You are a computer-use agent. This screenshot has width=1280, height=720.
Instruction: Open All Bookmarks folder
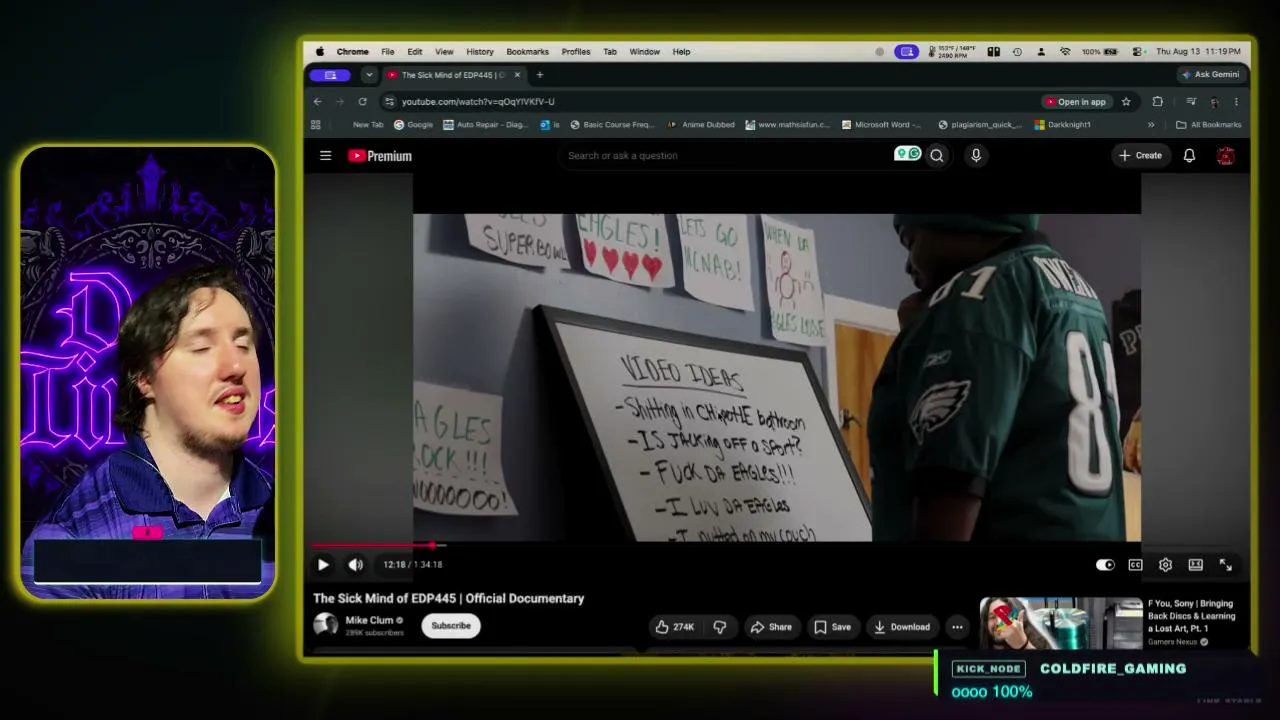[1209, 125]
